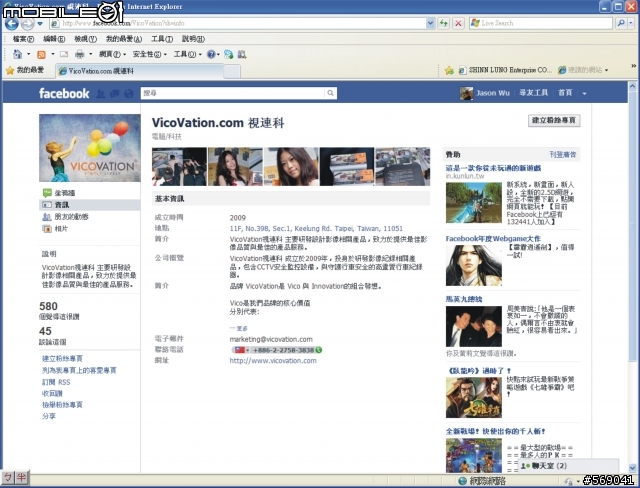
Task: Click the Facebook logo
Action: click(64, 93)
